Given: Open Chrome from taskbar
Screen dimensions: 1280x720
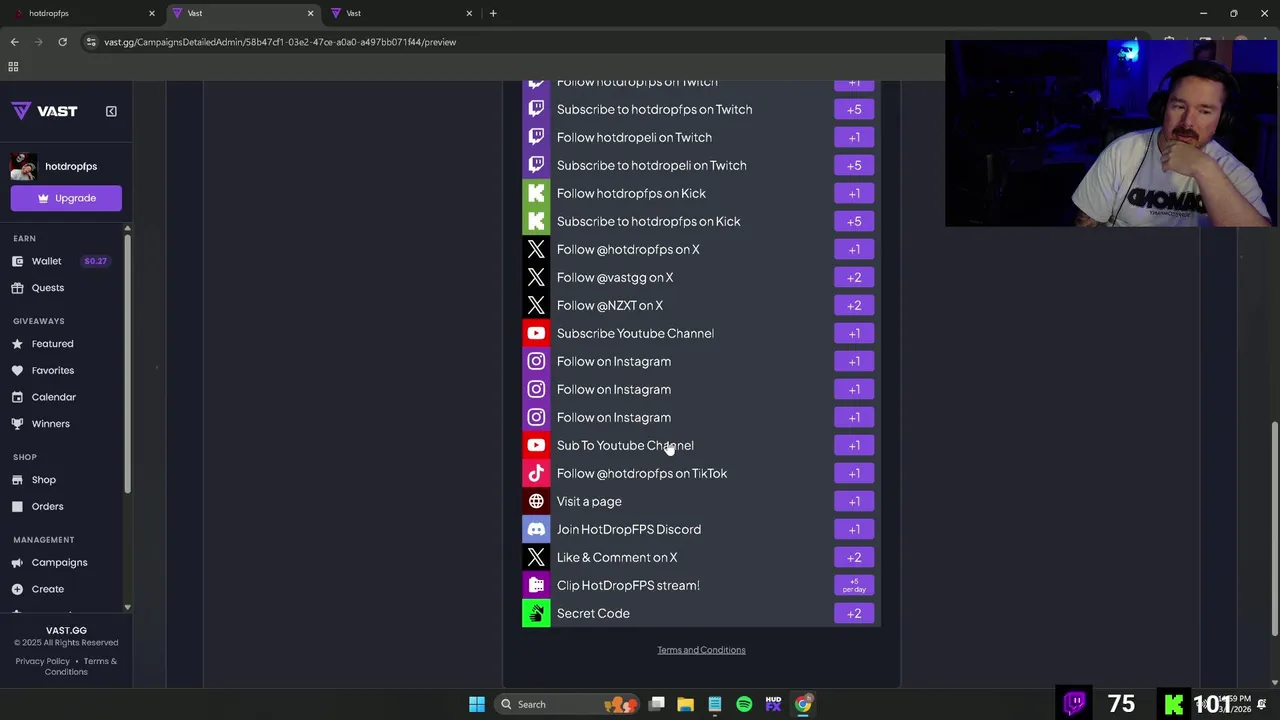Looking at the screenshot, I should (x=803, y=704).
